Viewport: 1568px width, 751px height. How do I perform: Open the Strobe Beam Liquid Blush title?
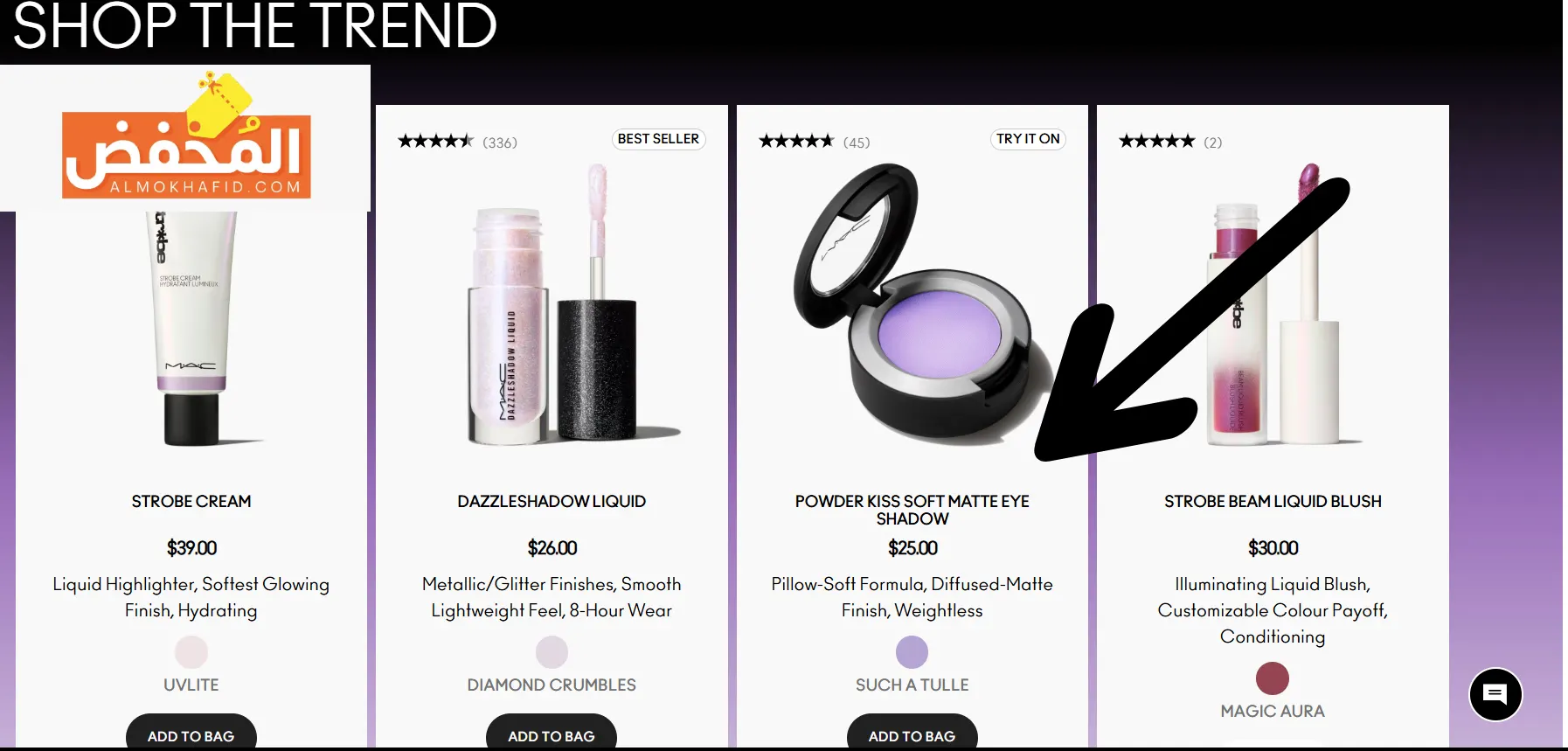click(x=1273, y=501)
